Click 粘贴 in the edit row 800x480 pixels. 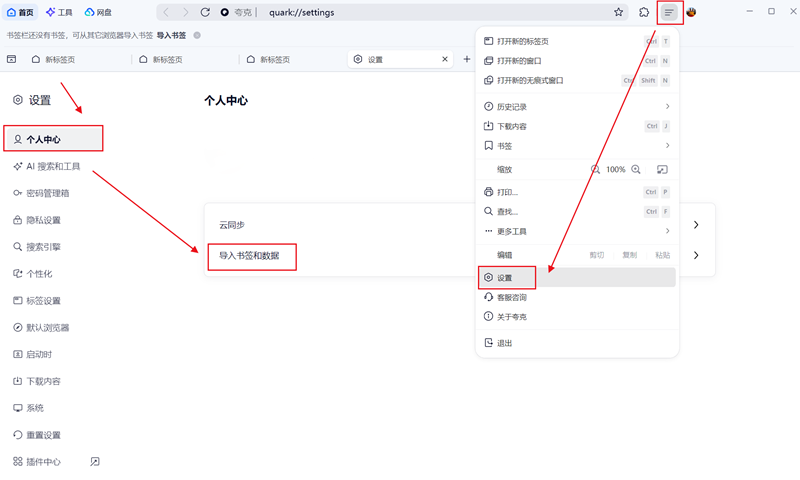point(663,255)
